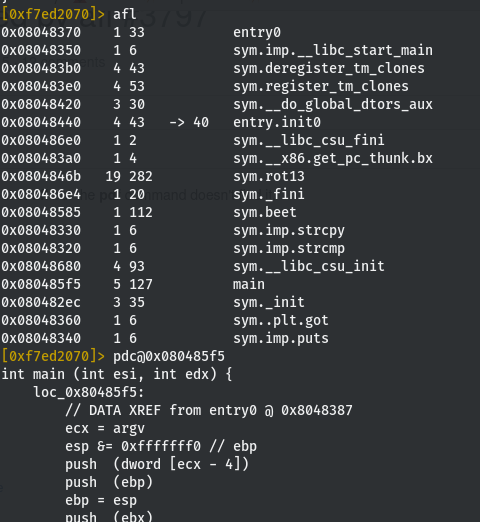Click address 0x0804846b of rot13
480x522 pixels.
[41, 176]
